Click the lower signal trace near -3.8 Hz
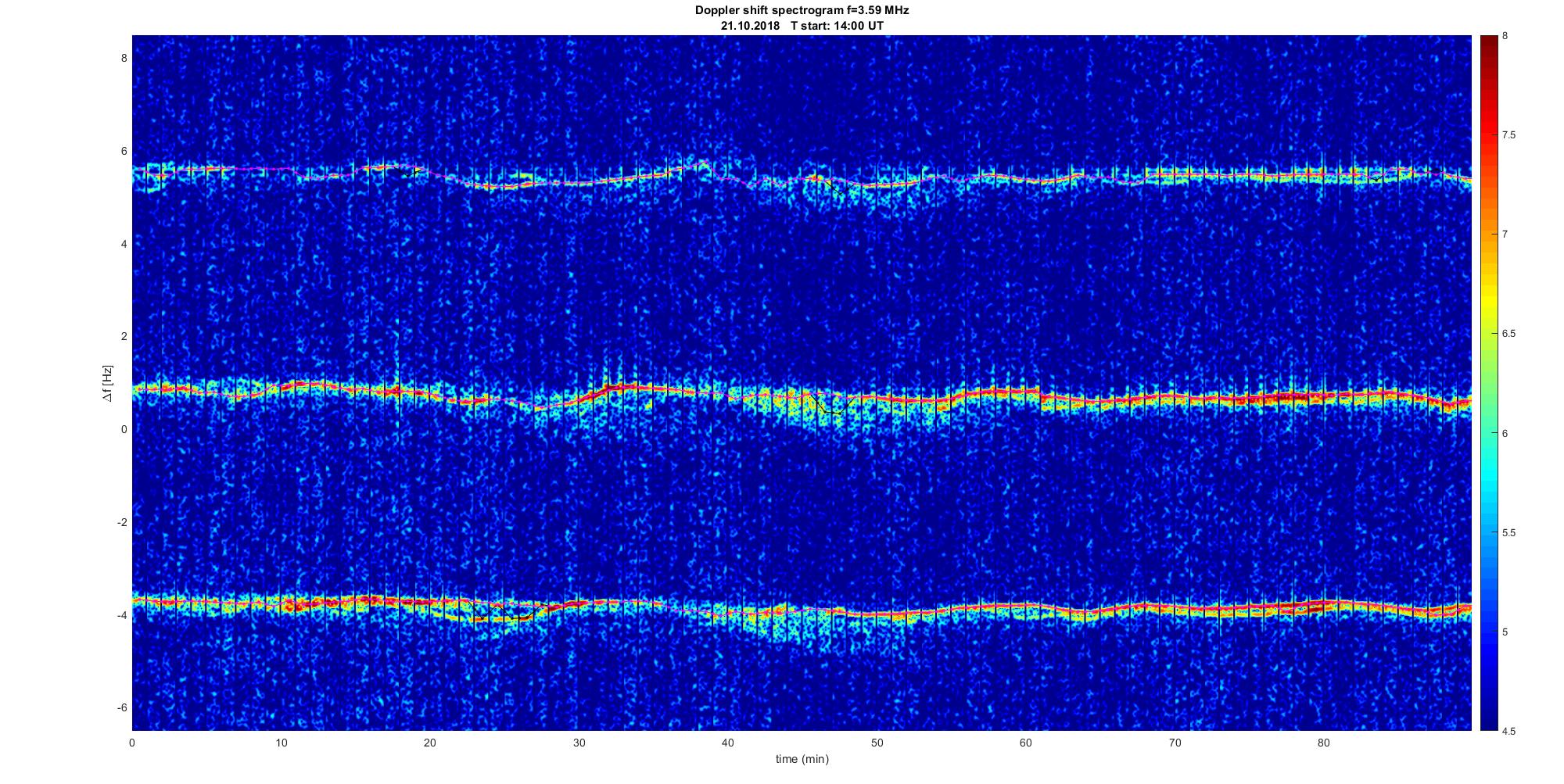 (802, 609)
